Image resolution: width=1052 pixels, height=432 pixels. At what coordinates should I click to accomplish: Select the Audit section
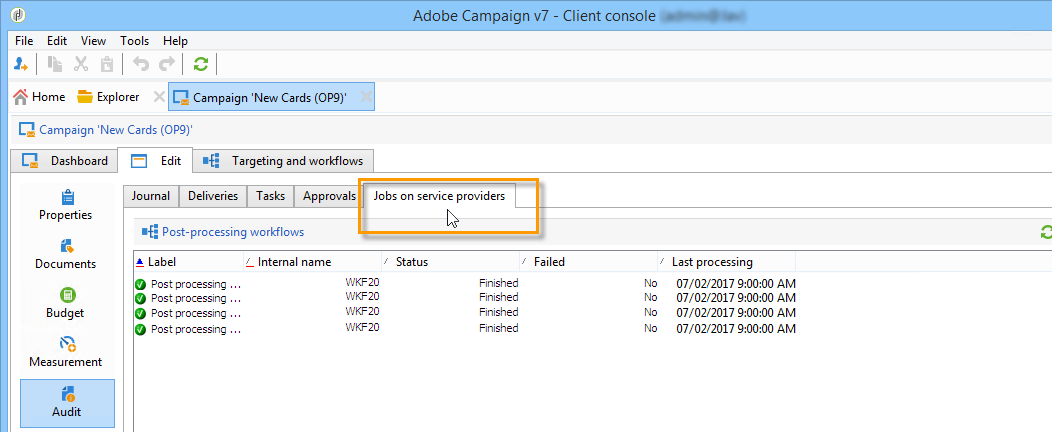coord(67,402)
